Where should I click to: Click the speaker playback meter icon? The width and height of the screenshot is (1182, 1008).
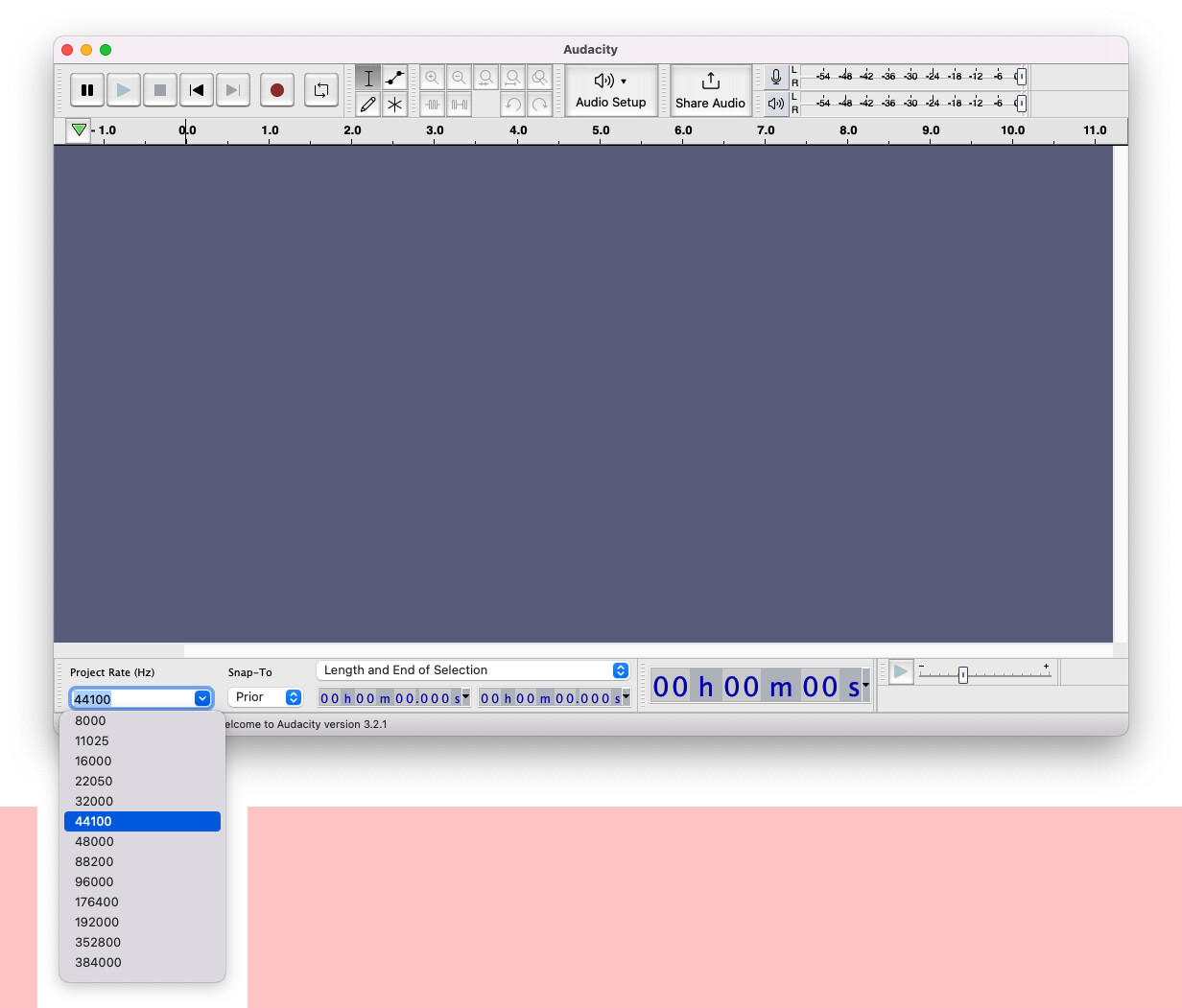[x=776, y=104]
